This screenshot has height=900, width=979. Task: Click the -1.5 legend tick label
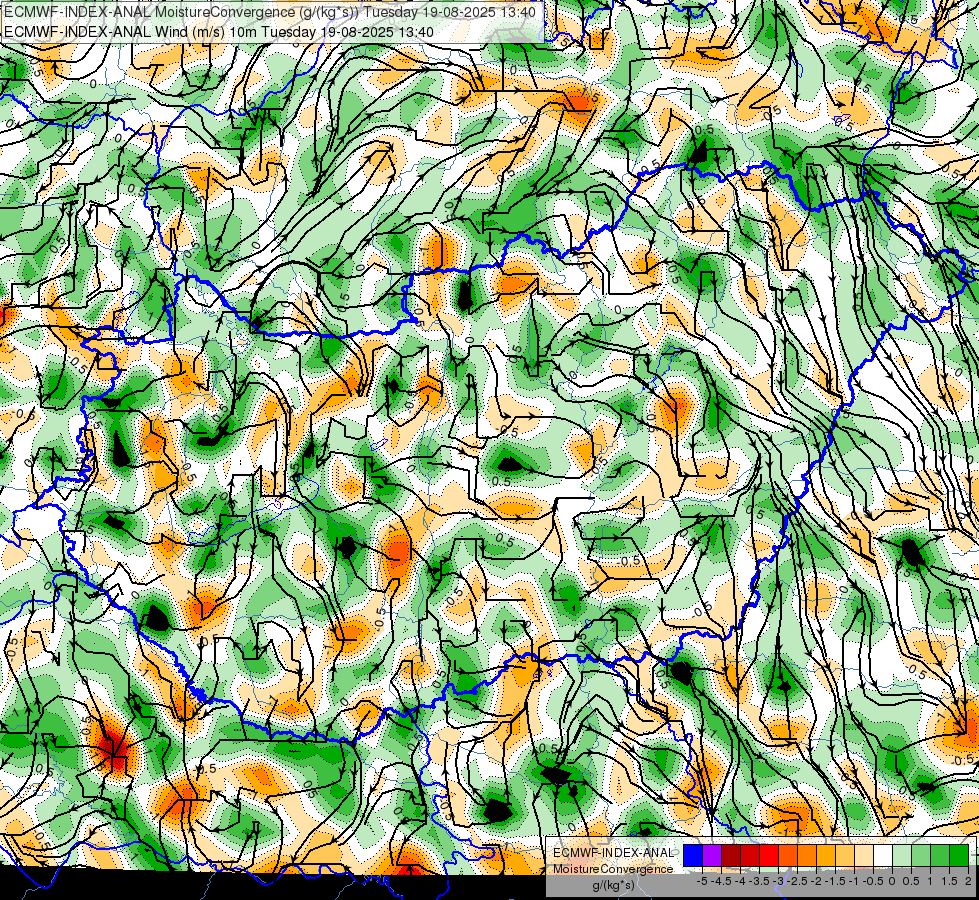[835, 881]
